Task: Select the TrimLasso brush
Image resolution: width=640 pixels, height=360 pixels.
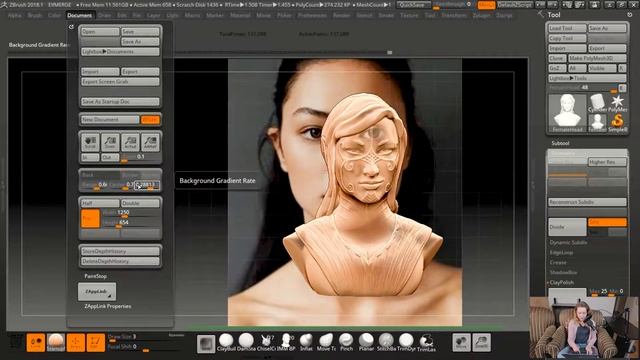Action: pyautogui.click(x=427, y=342)
